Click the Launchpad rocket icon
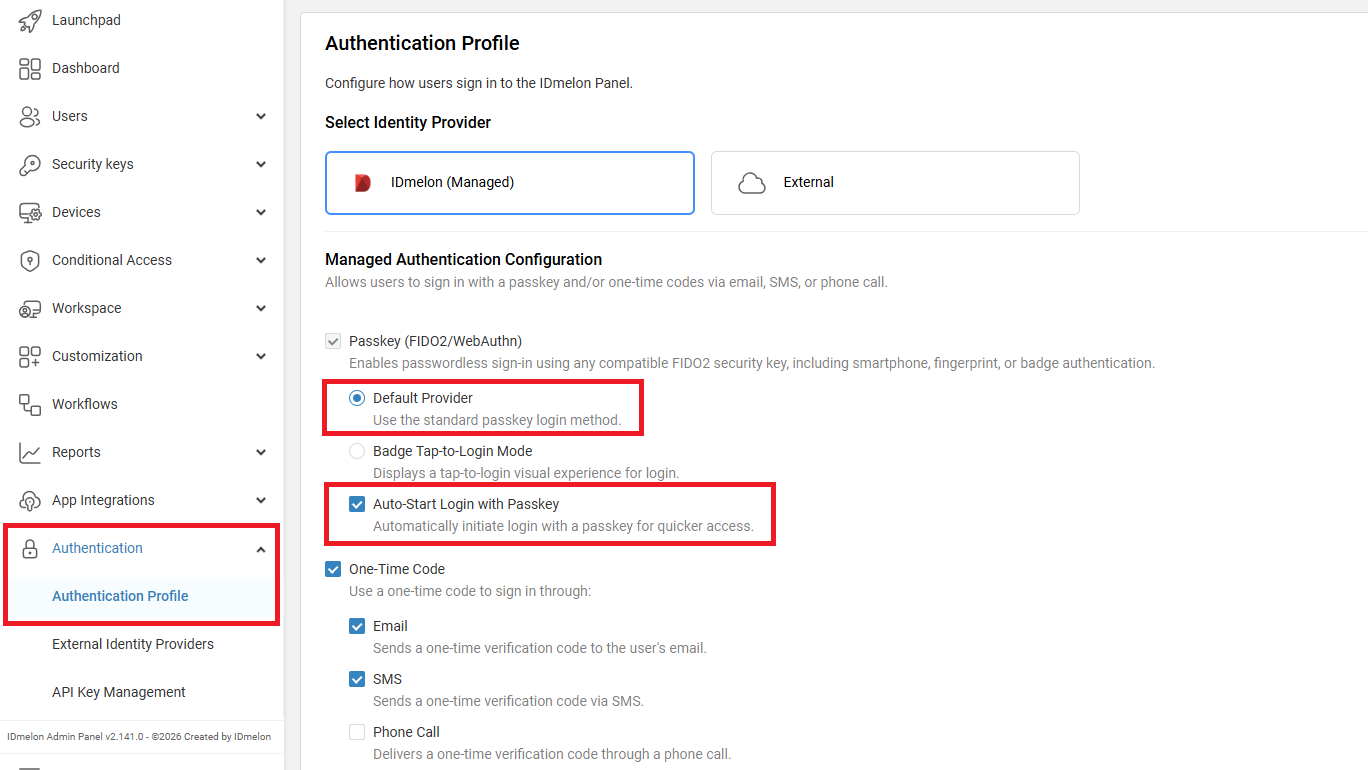The image size is (1368, 770). coord(30,20)
